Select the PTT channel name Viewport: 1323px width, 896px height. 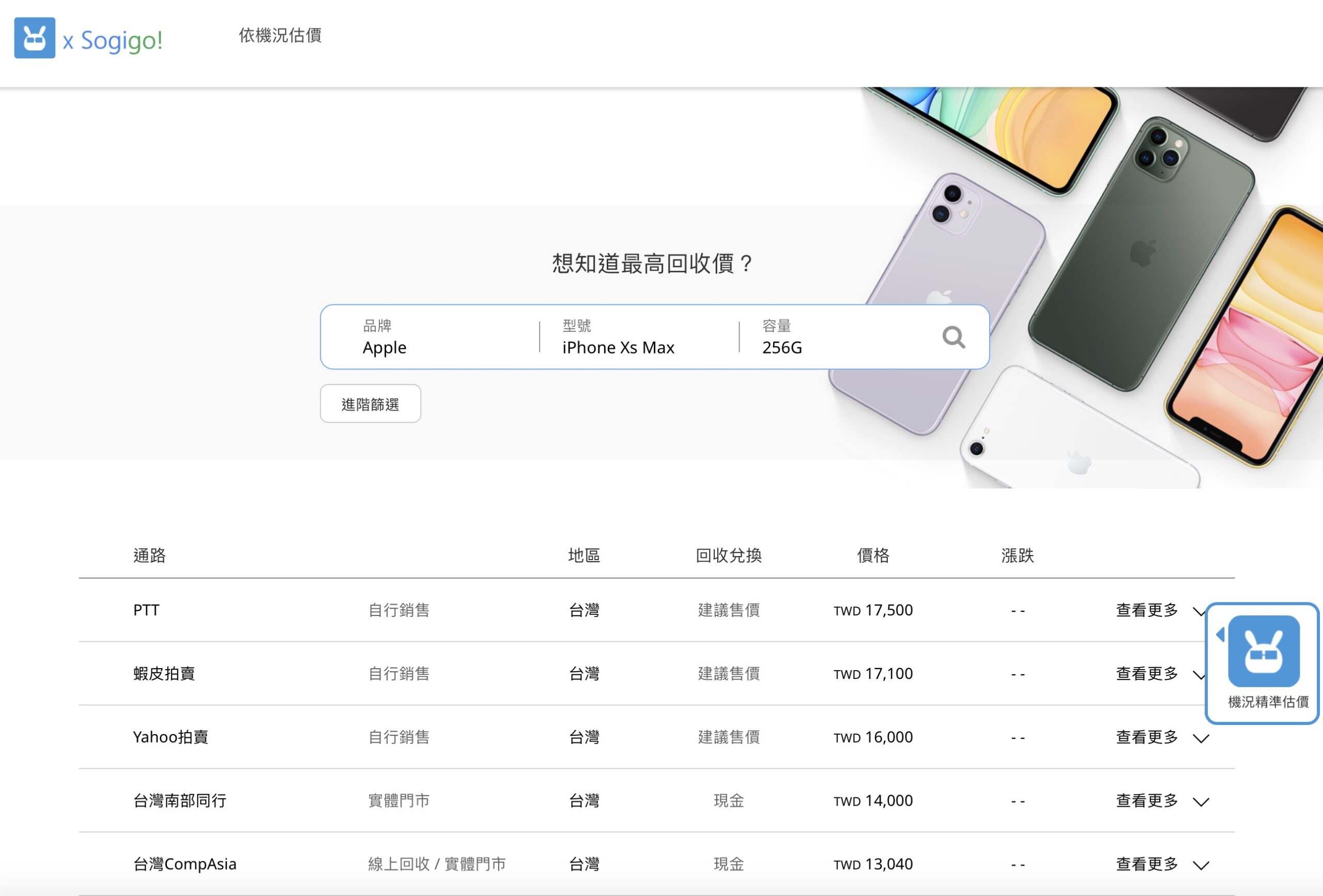tap(146, 610)
